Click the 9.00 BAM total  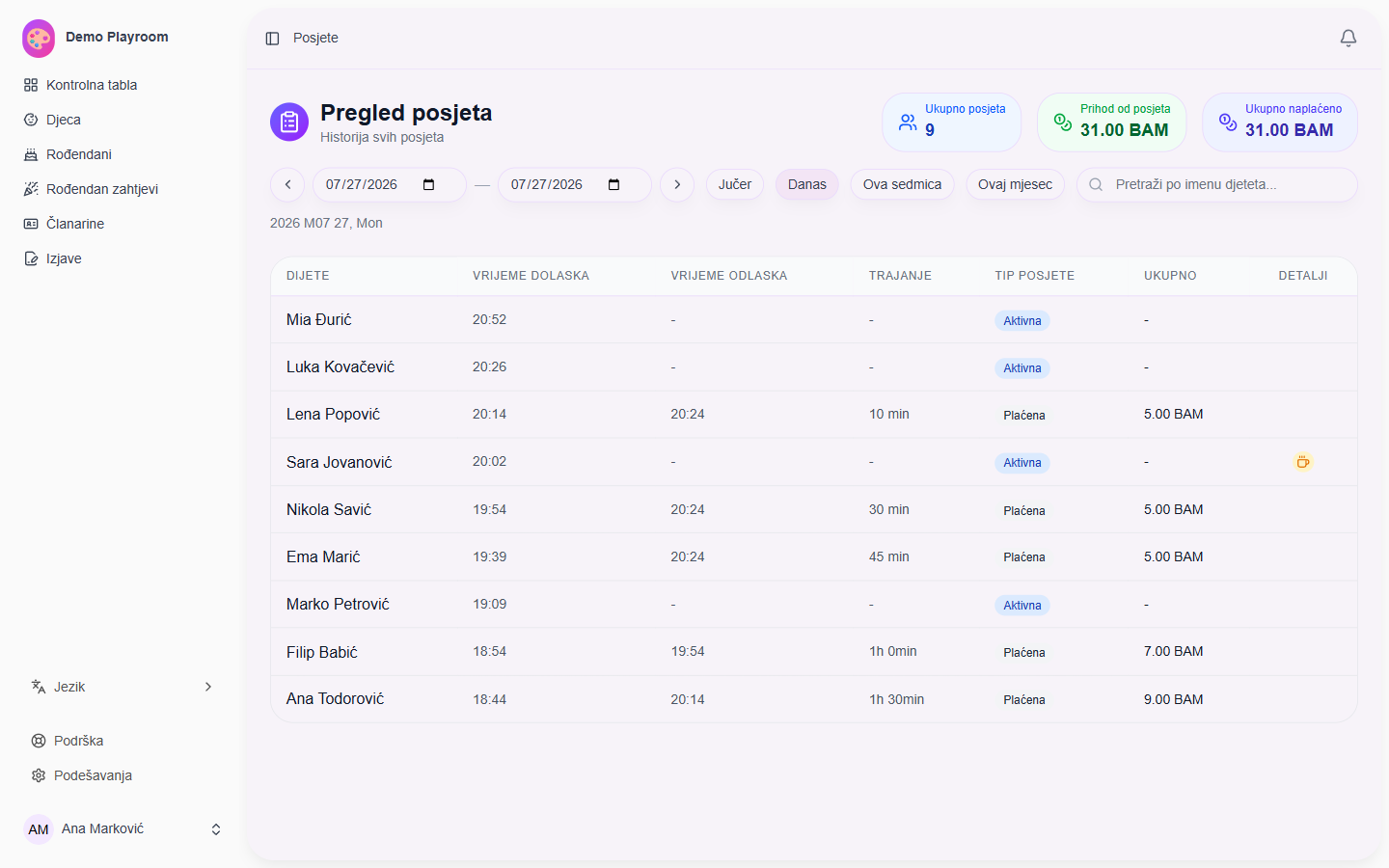(x=1174, y=700)
